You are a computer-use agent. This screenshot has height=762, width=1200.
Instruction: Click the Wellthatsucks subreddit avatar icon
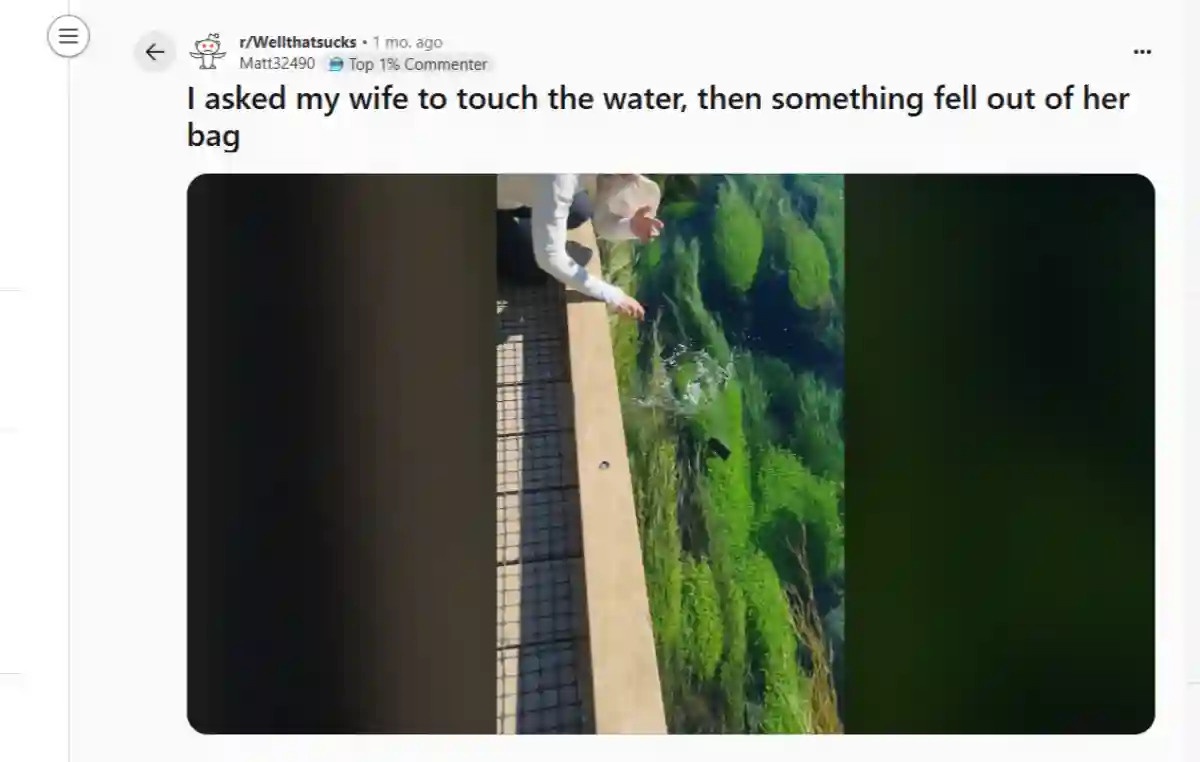point(208,51)
